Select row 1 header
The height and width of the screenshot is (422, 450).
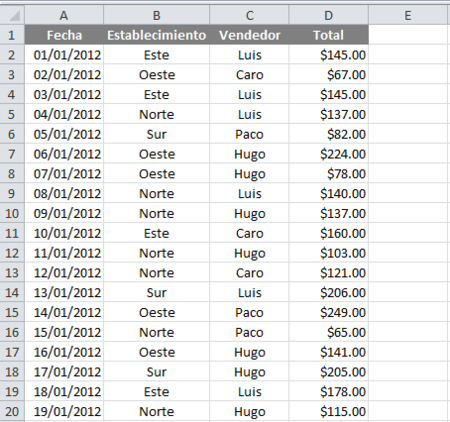[12, 35]
